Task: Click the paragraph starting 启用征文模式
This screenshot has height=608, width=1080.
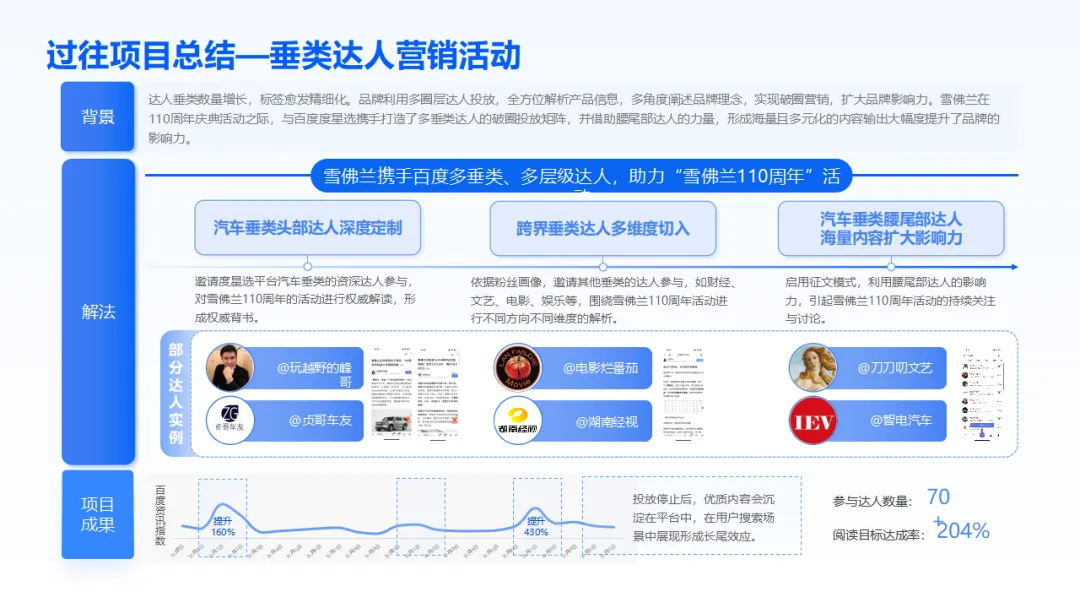Action: click(x=891, y=300)
